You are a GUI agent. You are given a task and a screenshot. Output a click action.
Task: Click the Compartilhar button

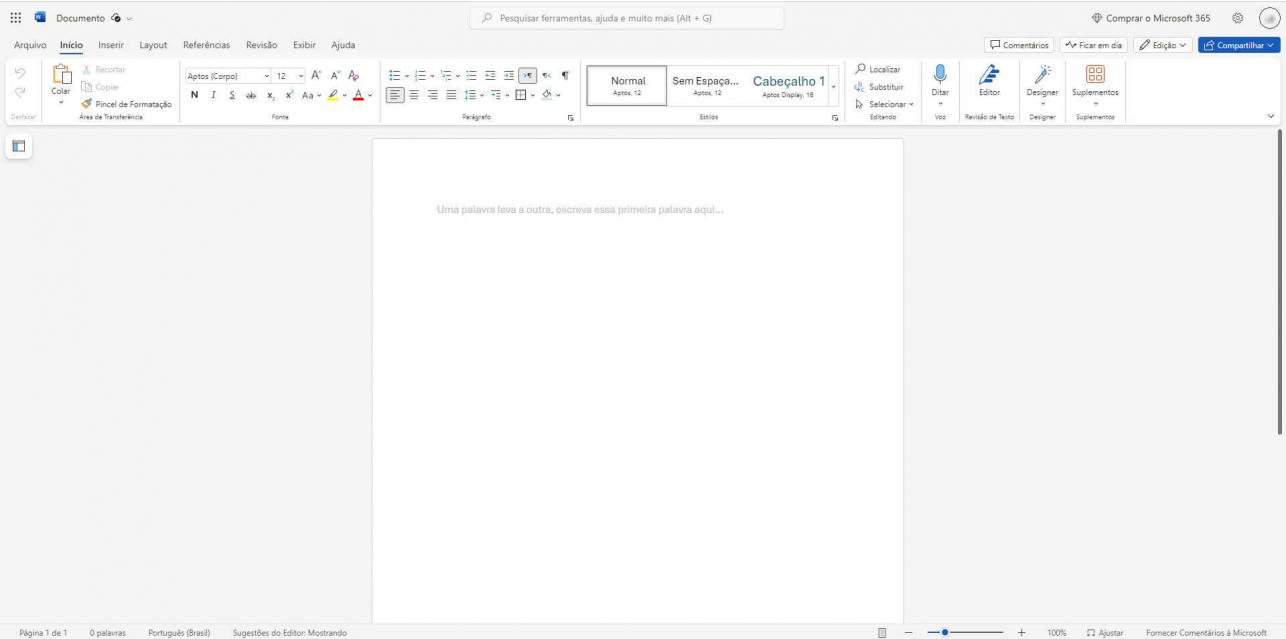coord(1238,44)
